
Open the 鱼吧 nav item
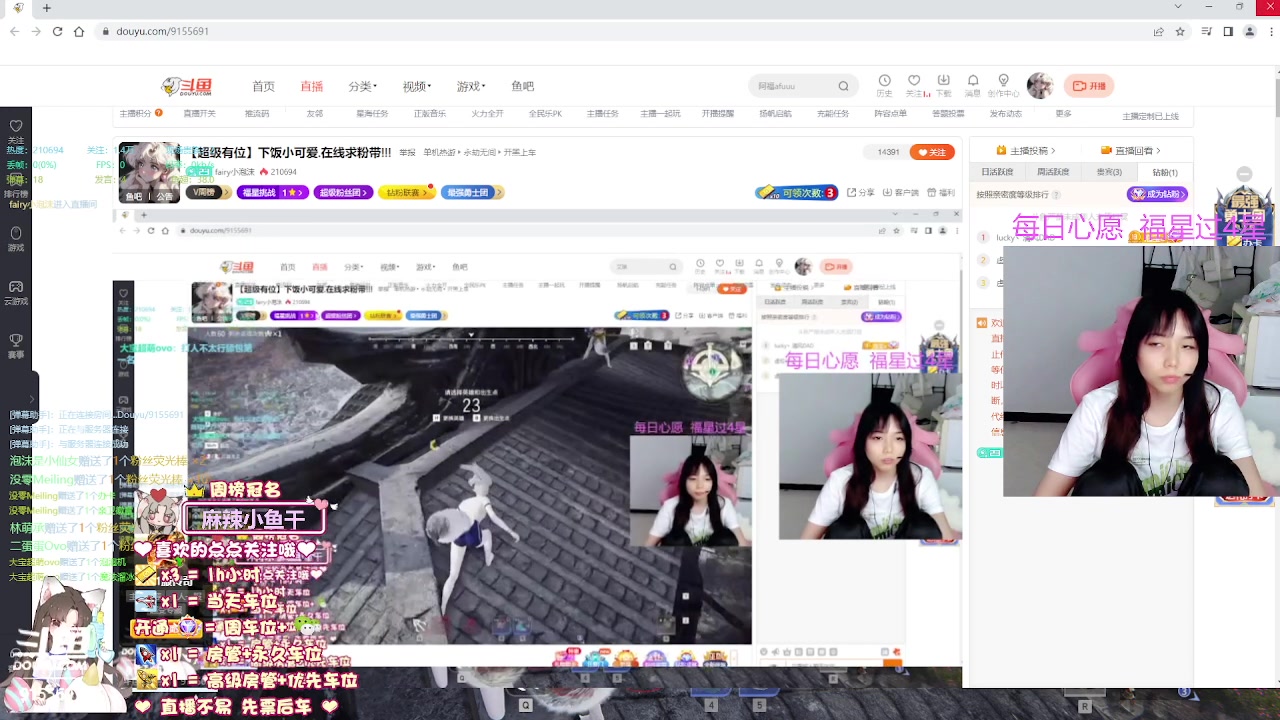523,87
